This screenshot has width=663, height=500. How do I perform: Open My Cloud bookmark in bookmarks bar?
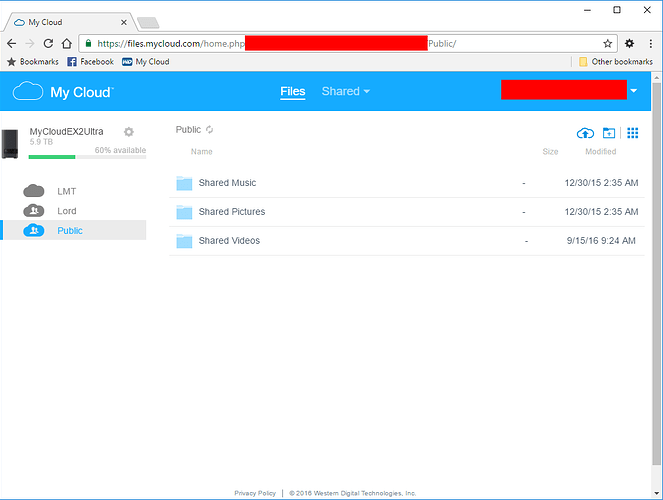[x=145, y=62]
